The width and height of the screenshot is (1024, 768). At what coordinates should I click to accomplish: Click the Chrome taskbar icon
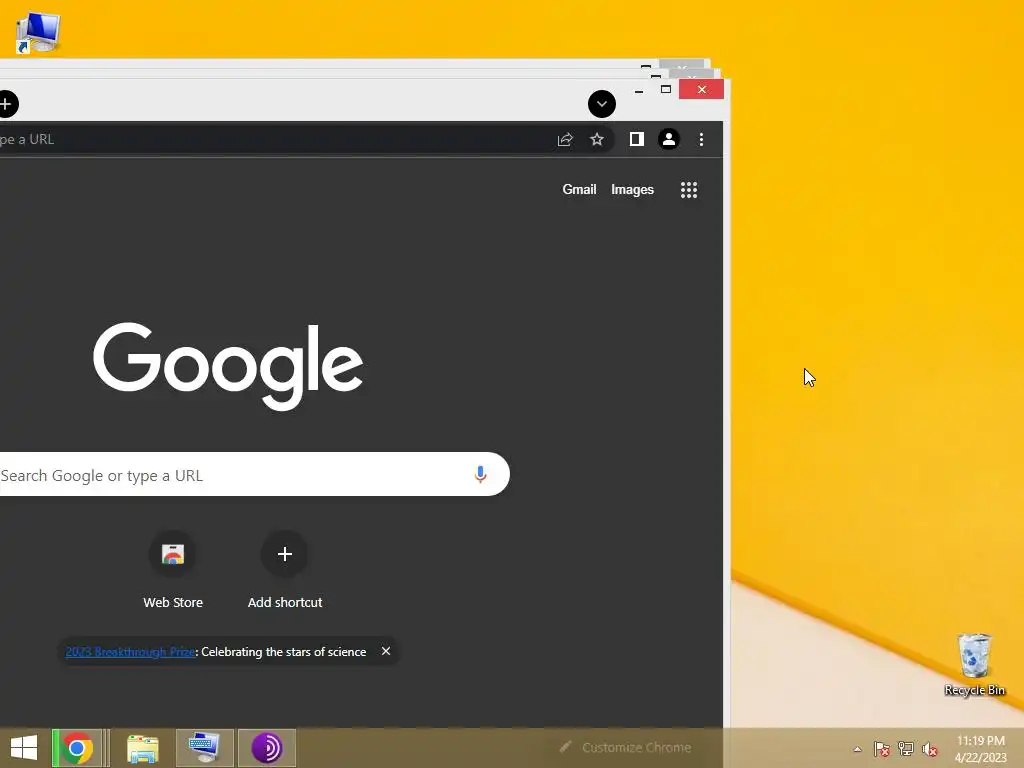point(77,748)
